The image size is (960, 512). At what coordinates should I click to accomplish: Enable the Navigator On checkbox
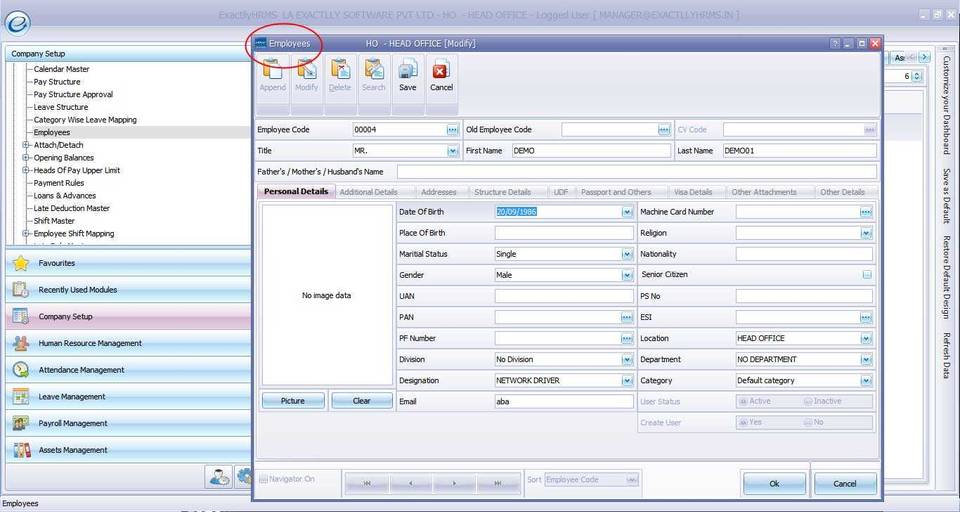click(x=264, y=480)
